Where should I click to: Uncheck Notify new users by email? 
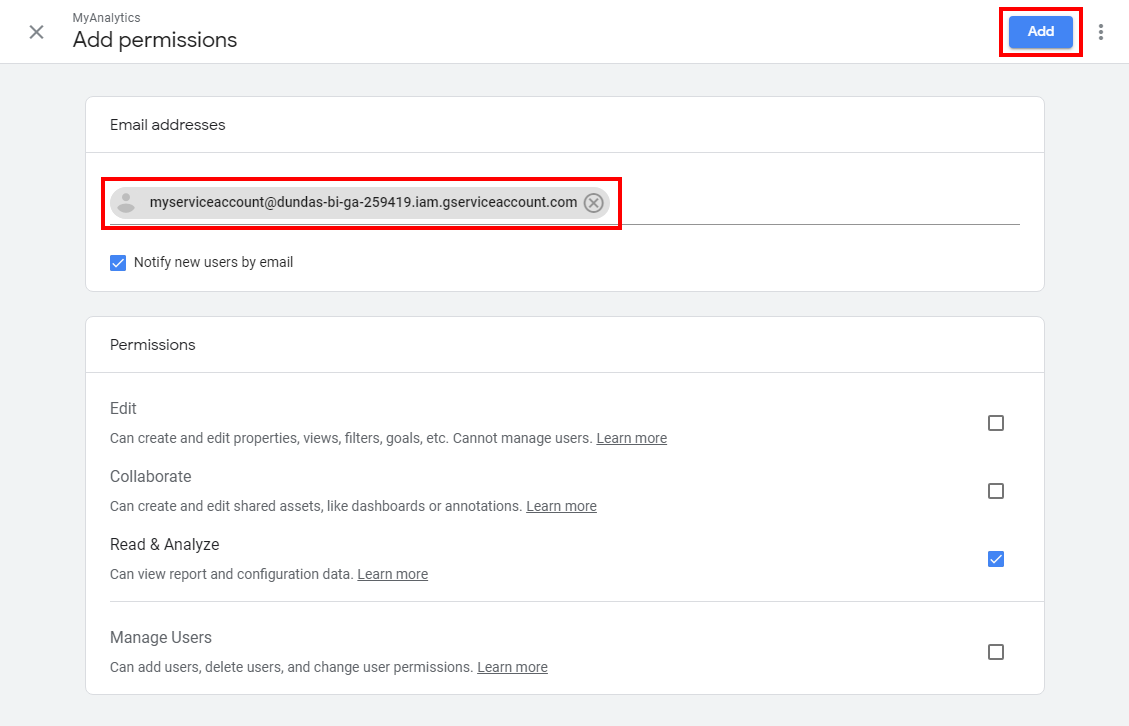click(118, 262)
